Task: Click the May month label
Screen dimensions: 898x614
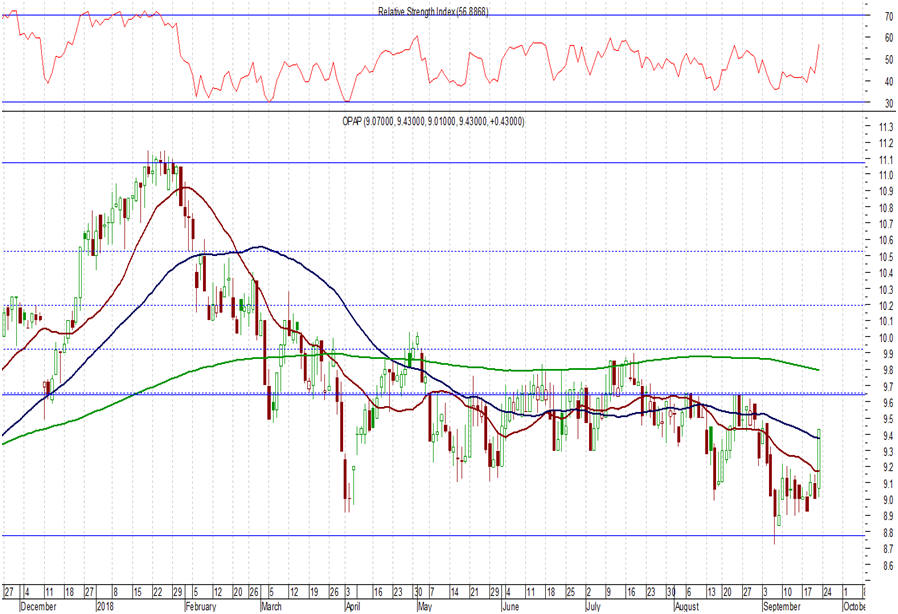Action: [424, 607]
